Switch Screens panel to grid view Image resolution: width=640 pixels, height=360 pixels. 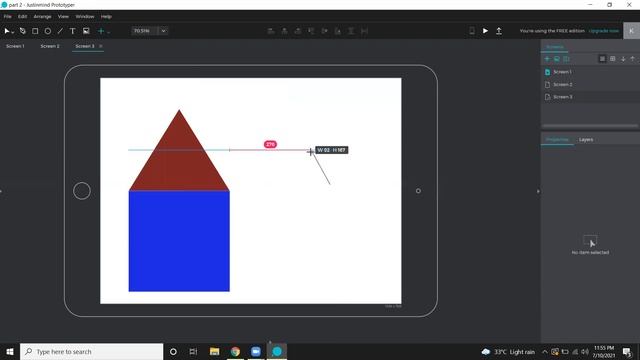(x=613, y=59)
